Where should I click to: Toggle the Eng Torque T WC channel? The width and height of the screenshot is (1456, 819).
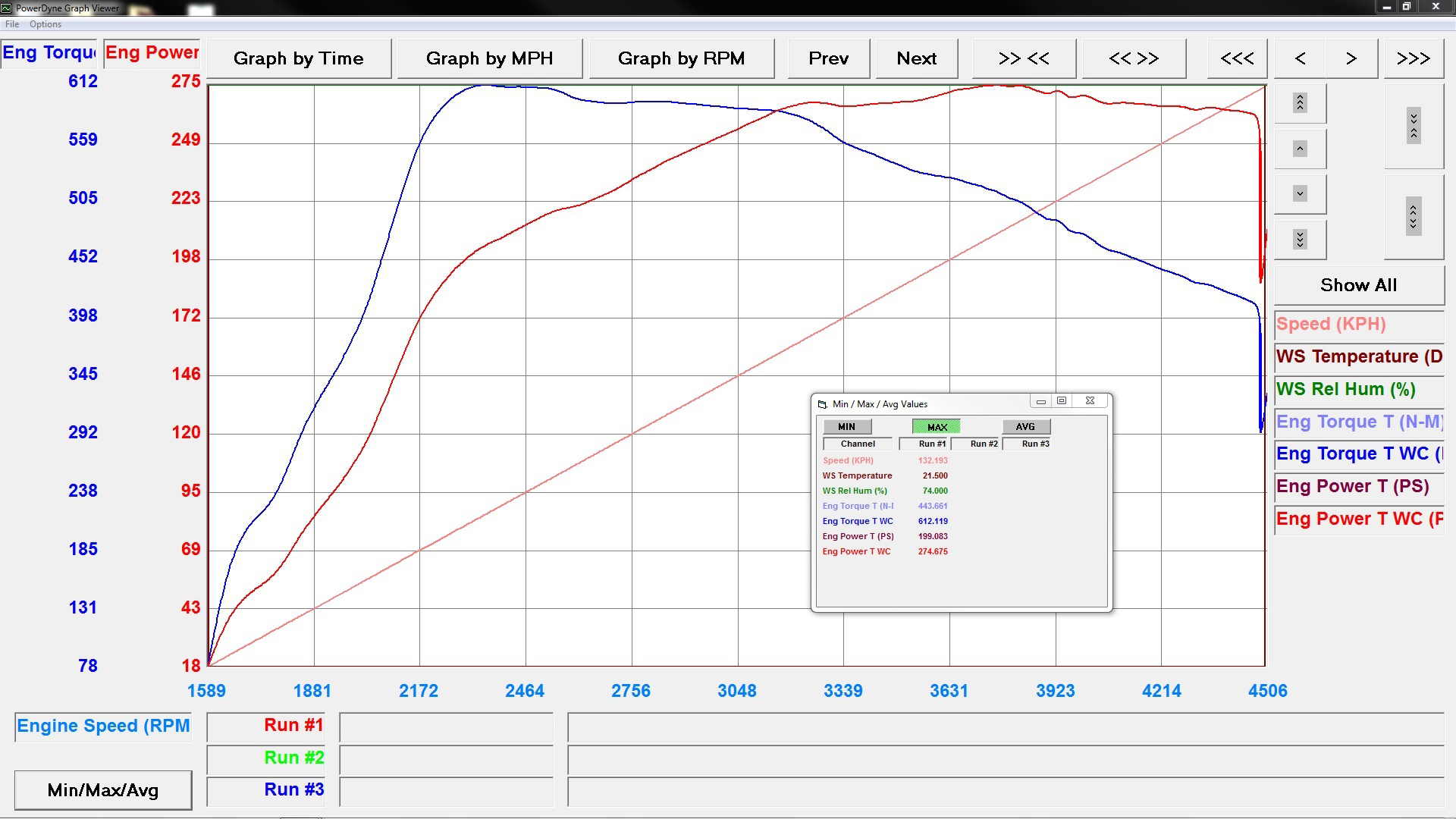pos(1358,454)
